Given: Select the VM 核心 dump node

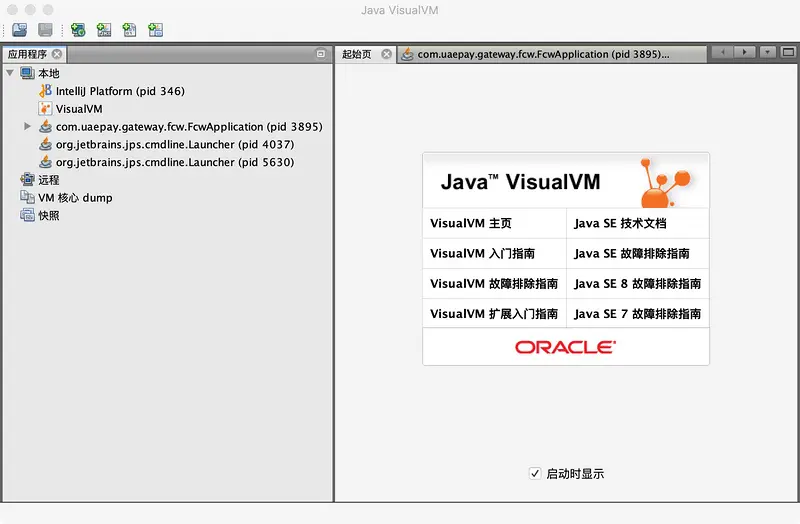Looking at the screenshot, I should point(76,198).
